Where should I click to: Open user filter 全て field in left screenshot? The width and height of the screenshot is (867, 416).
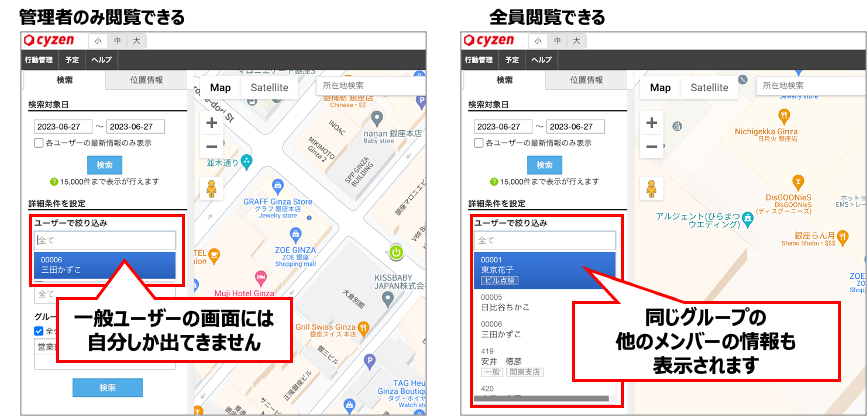pos(105,241)
